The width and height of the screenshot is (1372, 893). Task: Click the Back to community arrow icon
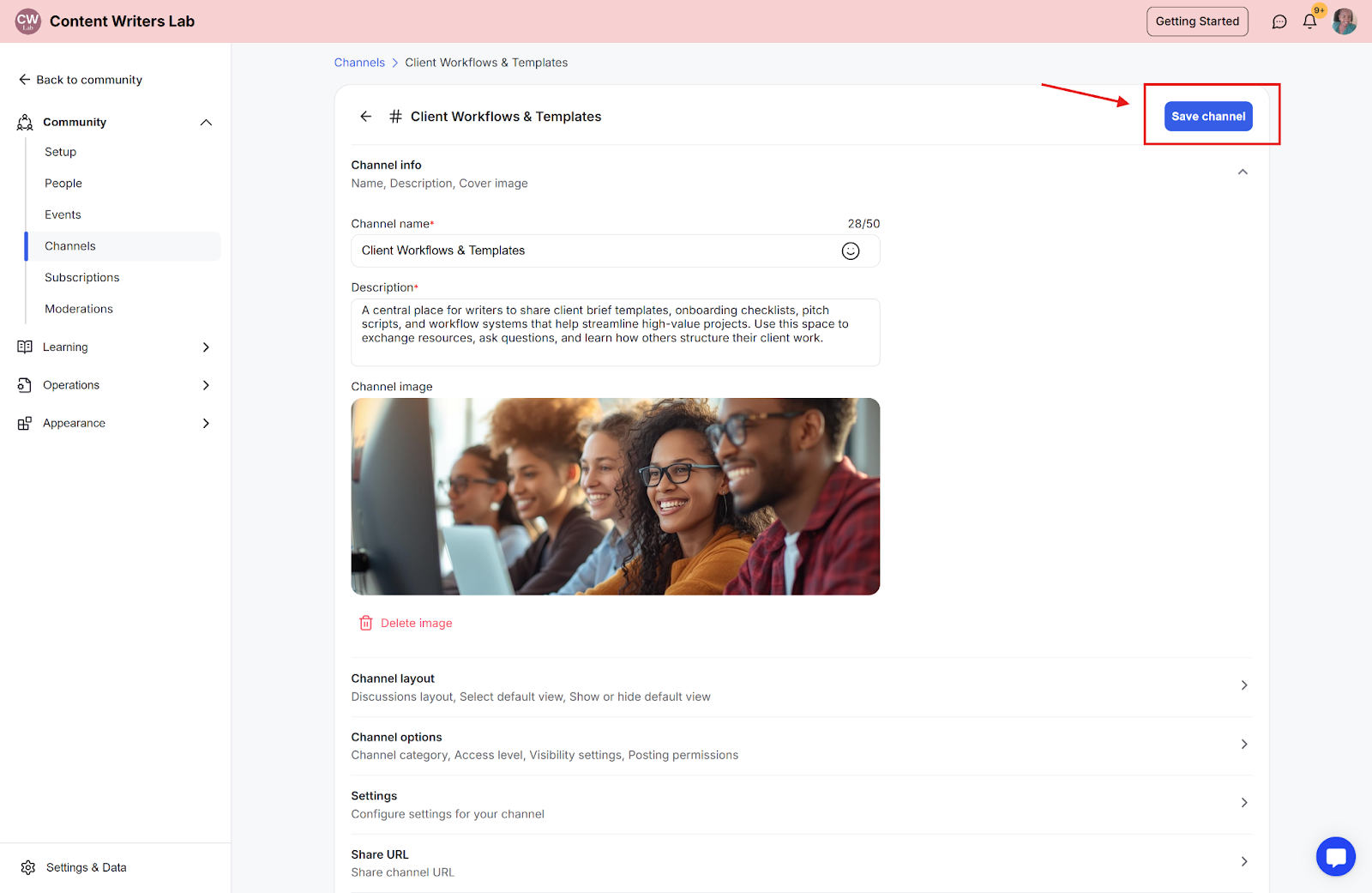(x=25, y=80)
